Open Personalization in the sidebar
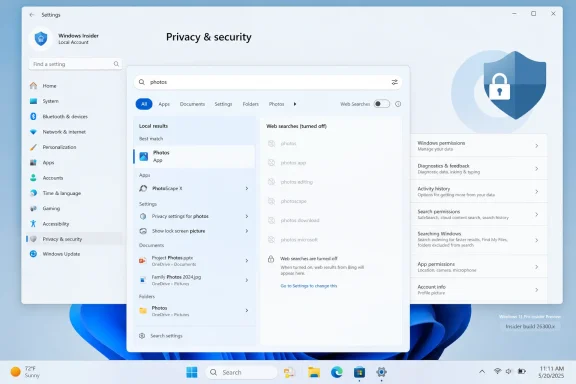This screenshot has height=384, width=576. (x=75, y=147)
